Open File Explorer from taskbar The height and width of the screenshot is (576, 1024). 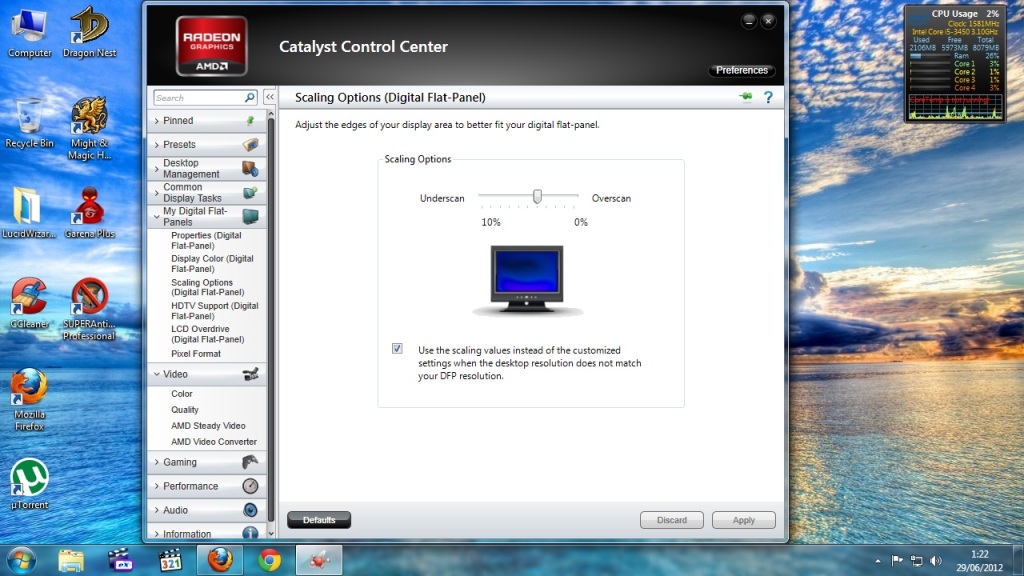click(71, 560)
